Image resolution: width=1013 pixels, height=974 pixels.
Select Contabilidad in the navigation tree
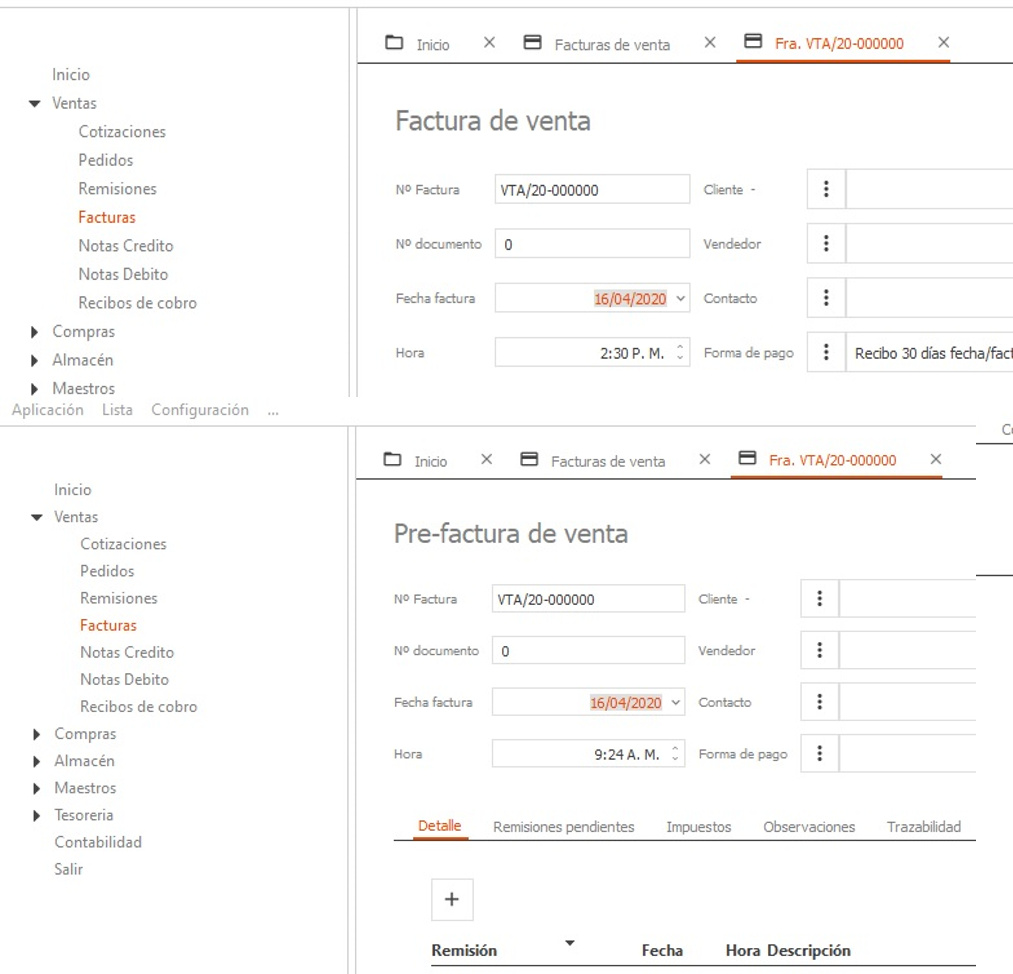pos(97,842)
